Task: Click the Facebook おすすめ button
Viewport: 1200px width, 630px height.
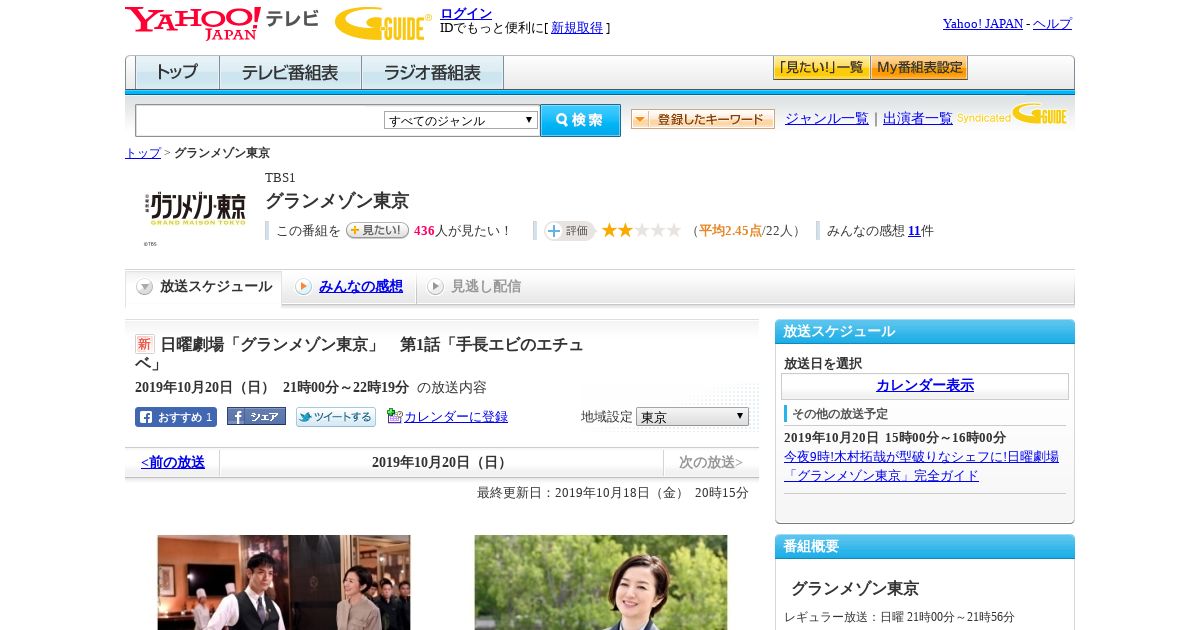Action: point(176,417)
